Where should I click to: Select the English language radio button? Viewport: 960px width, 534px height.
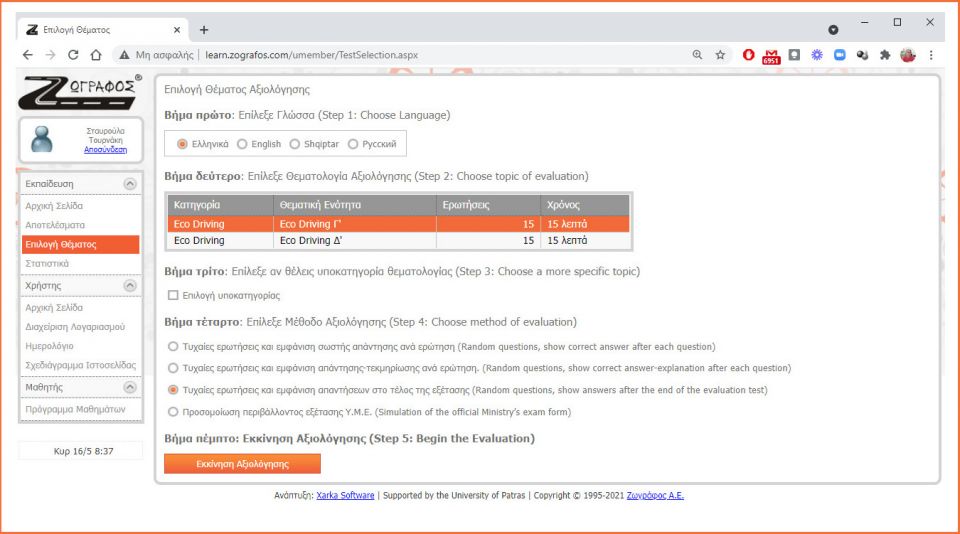[x=243, y=144]
